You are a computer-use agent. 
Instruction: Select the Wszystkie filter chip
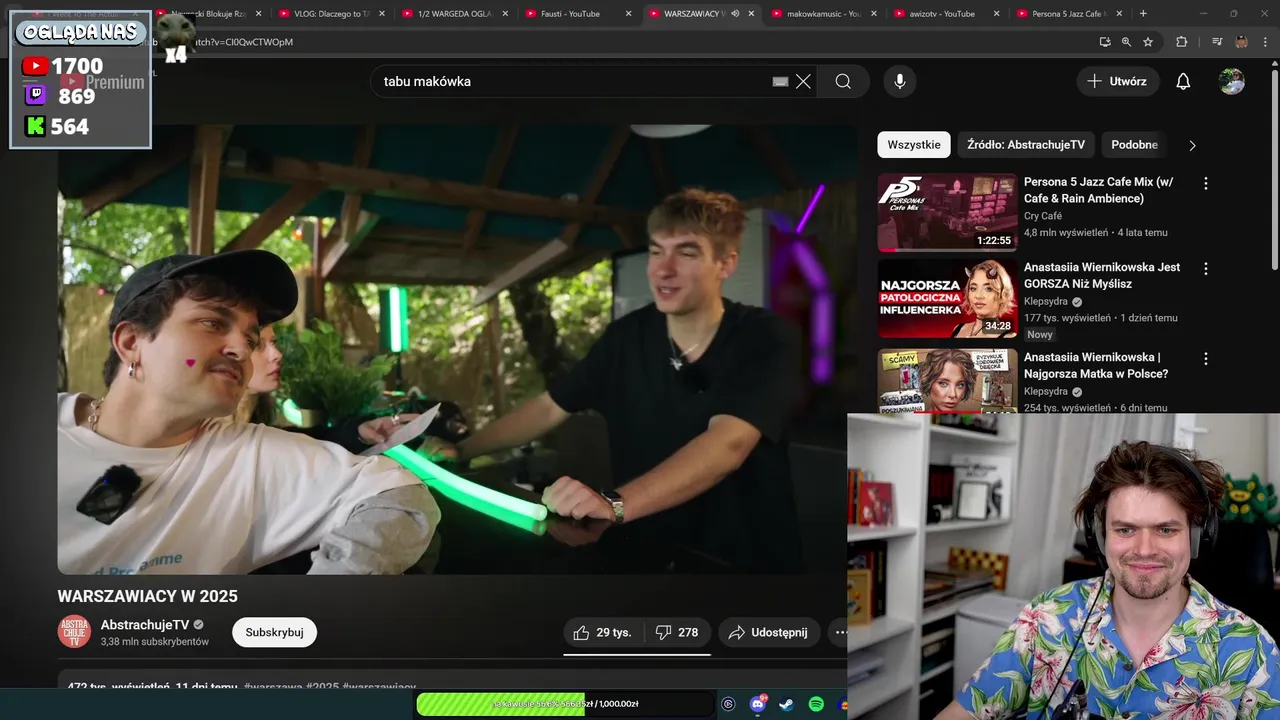pos(914,145)
